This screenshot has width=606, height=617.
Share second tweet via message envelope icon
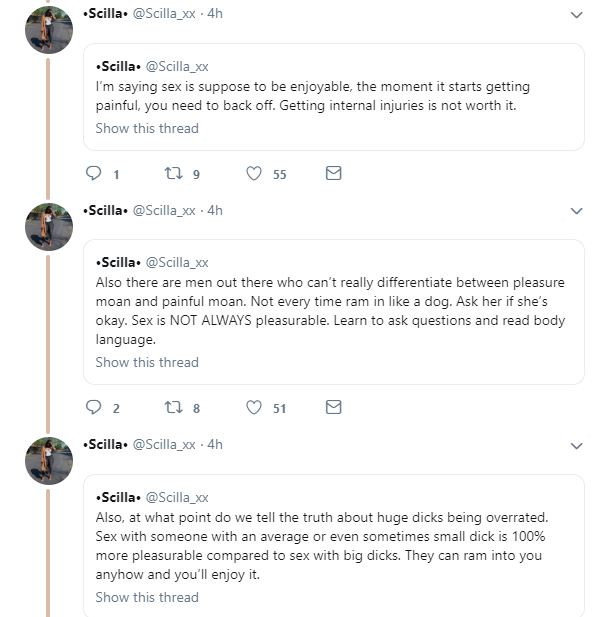(334, 407)
